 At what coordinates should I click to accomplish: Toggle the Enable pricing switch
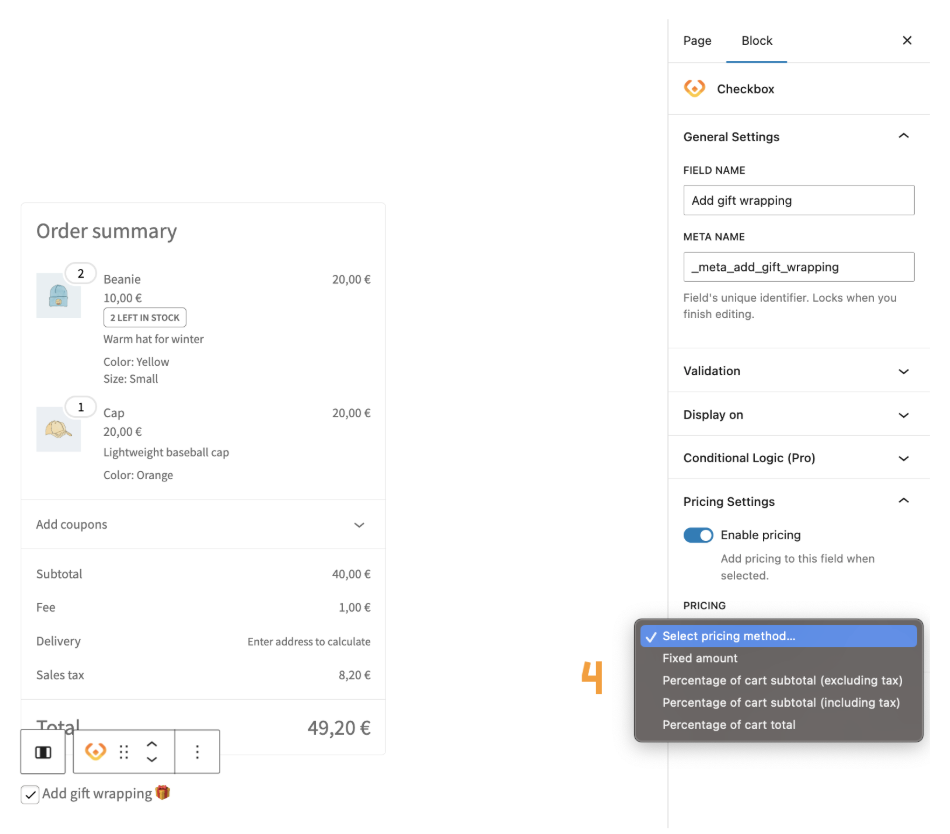click(698, 535)
